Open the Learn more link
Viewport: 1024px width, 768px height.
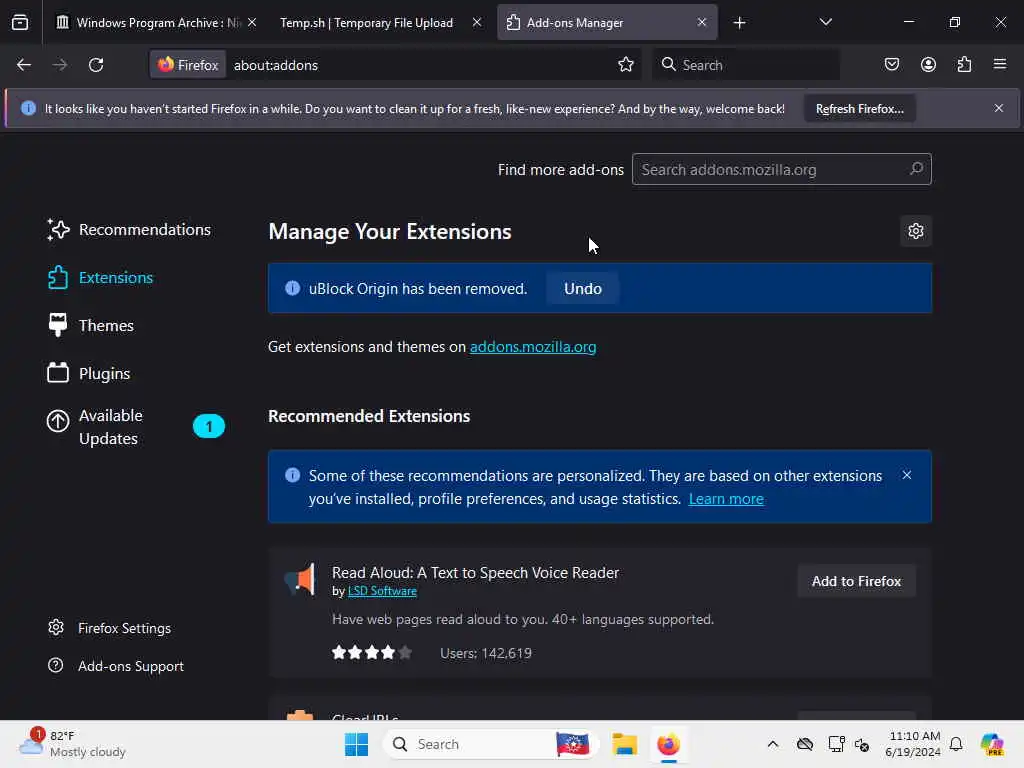(726, 499)
